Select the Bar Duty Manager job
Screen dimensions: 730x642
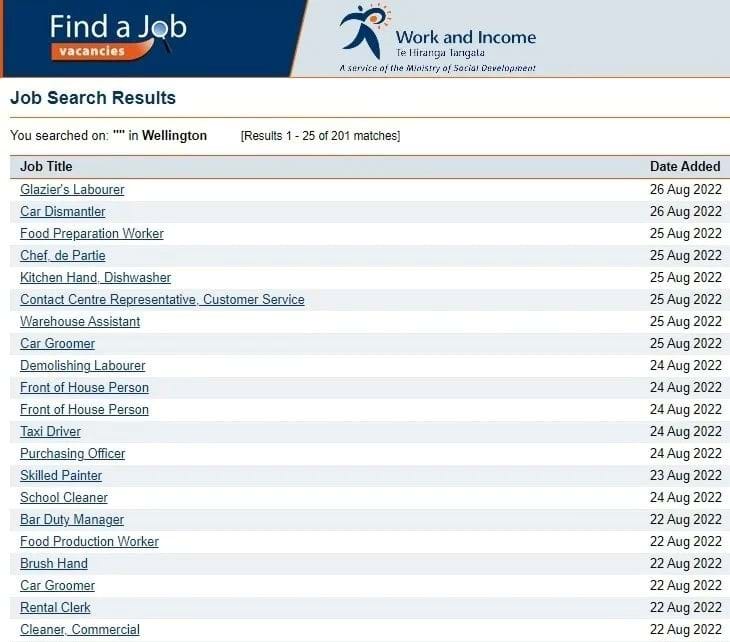(72, 519)
